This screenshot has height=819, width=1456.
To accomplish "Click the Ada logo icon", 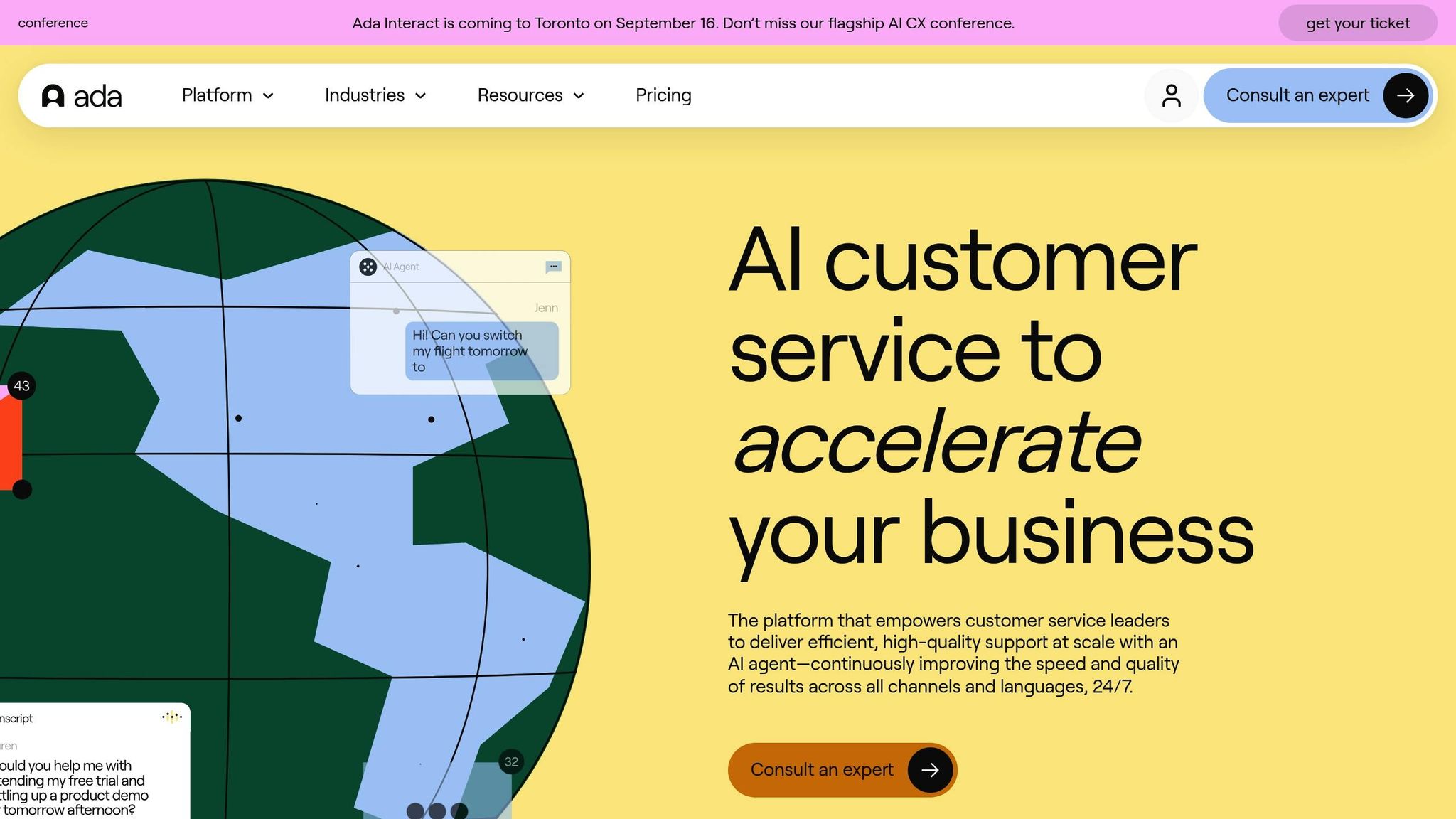I will pos(53,95).
